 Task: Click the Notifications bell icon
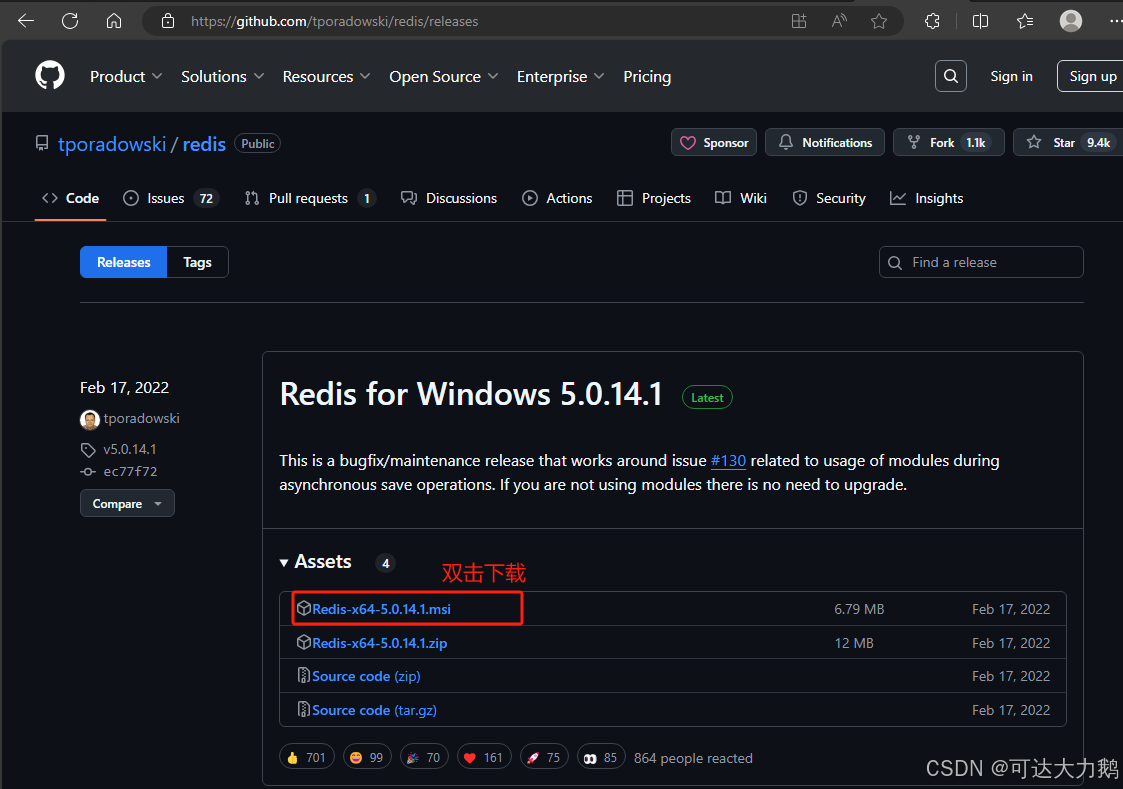(786, 142)
